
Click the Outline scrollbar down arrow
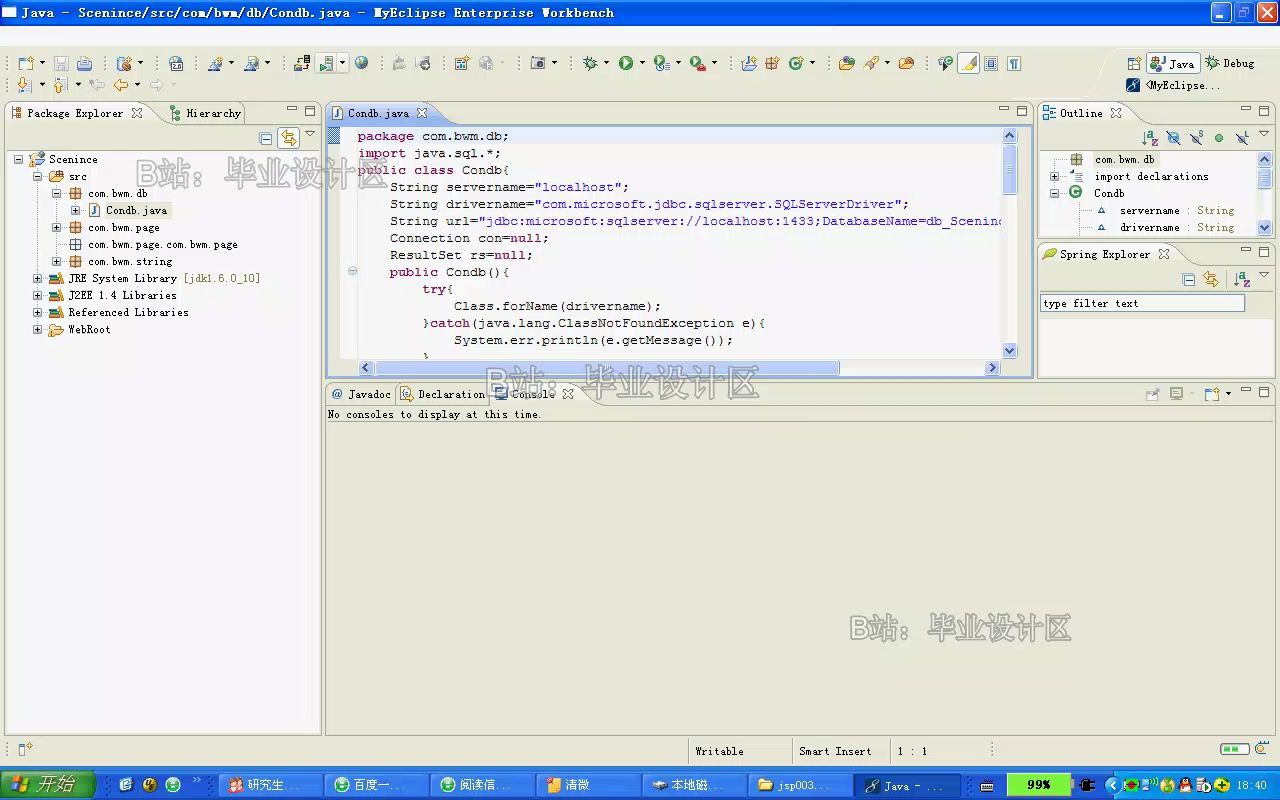click(x=1264, y=228)
